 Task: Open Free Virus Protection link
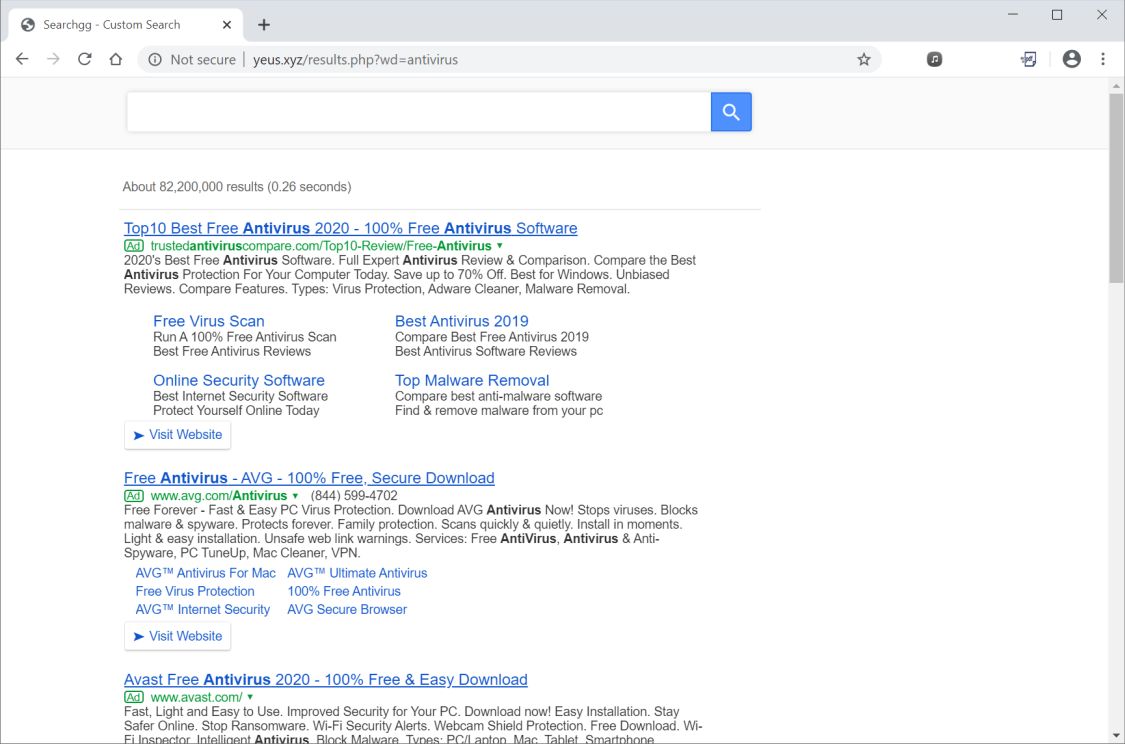point(194,591)
